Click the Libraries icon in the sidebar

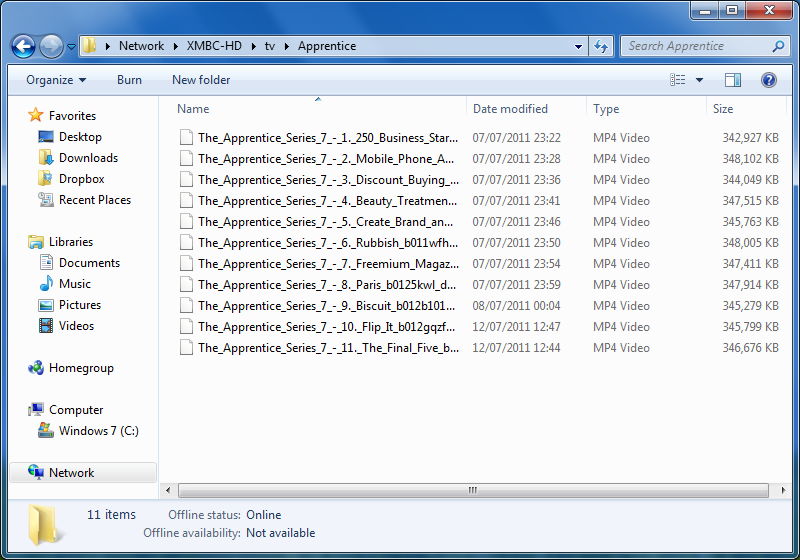[x=36, y=242]
